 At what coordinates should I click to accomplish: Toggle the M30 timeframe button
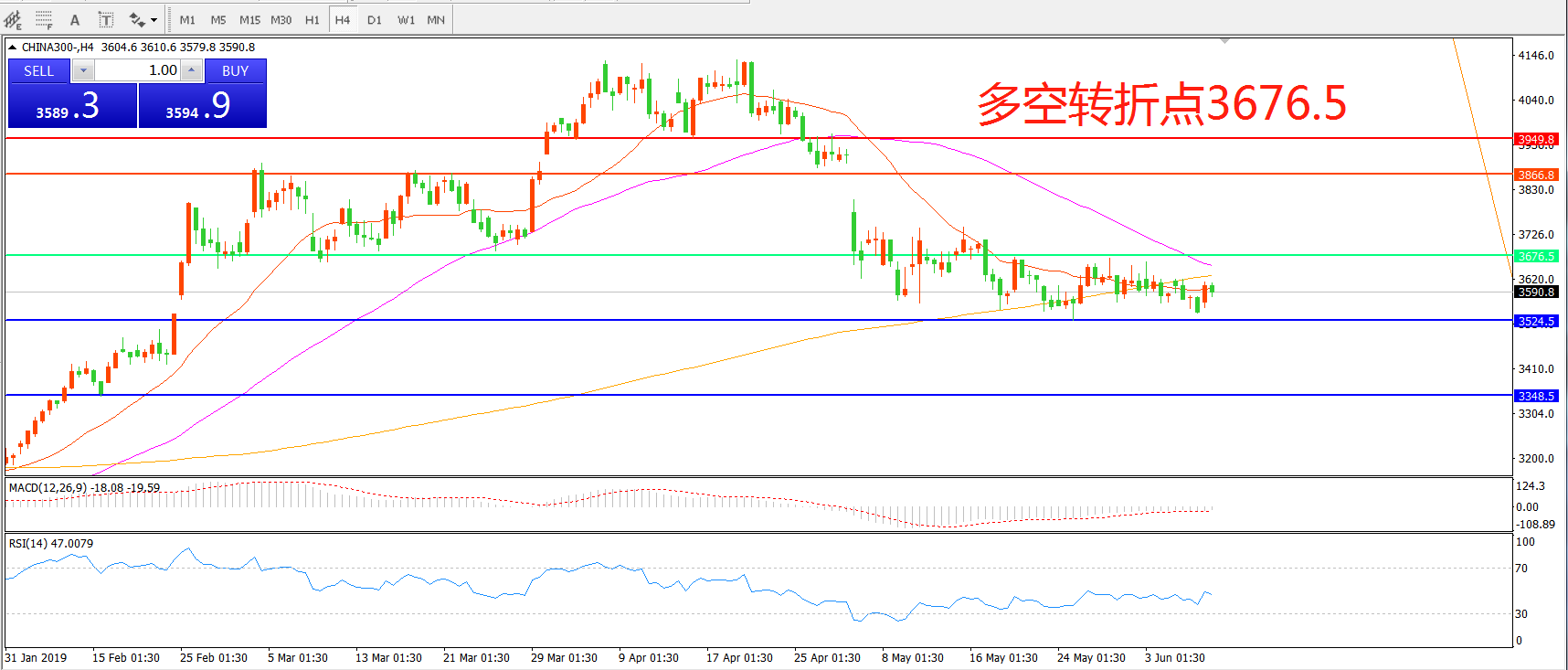tap(281, 19)
